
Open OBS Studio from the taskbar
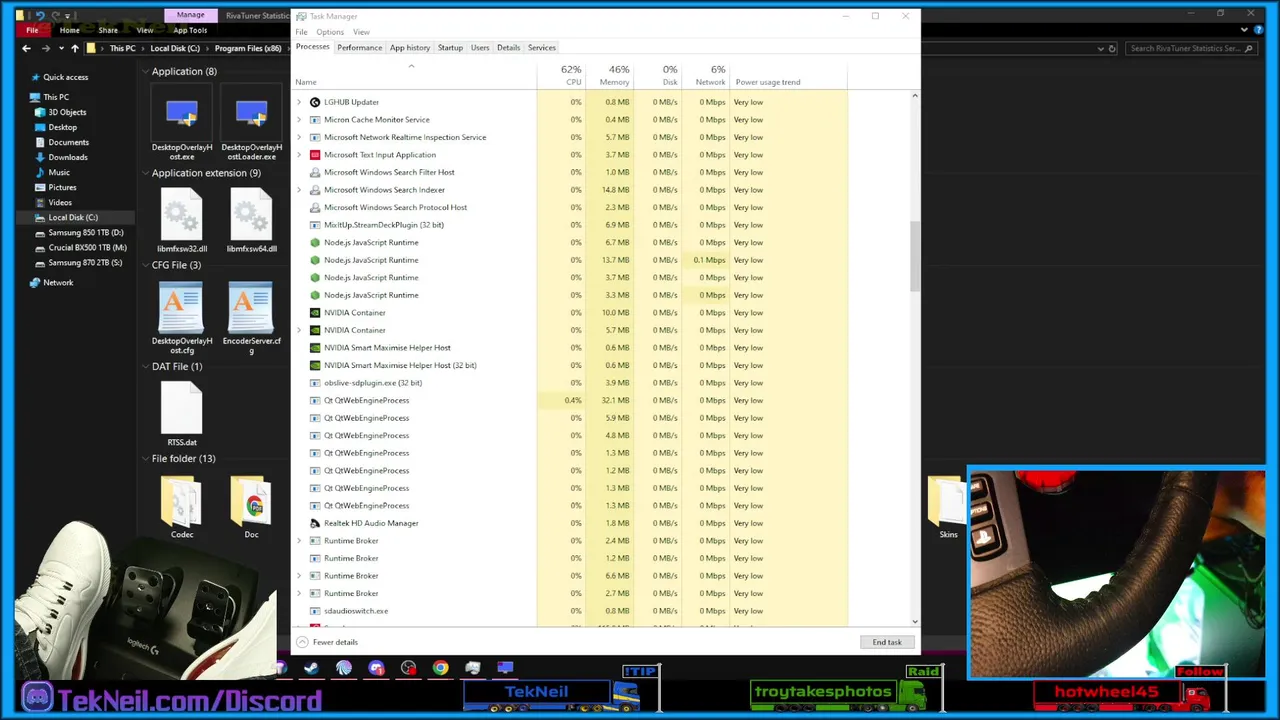coord(408,668)
